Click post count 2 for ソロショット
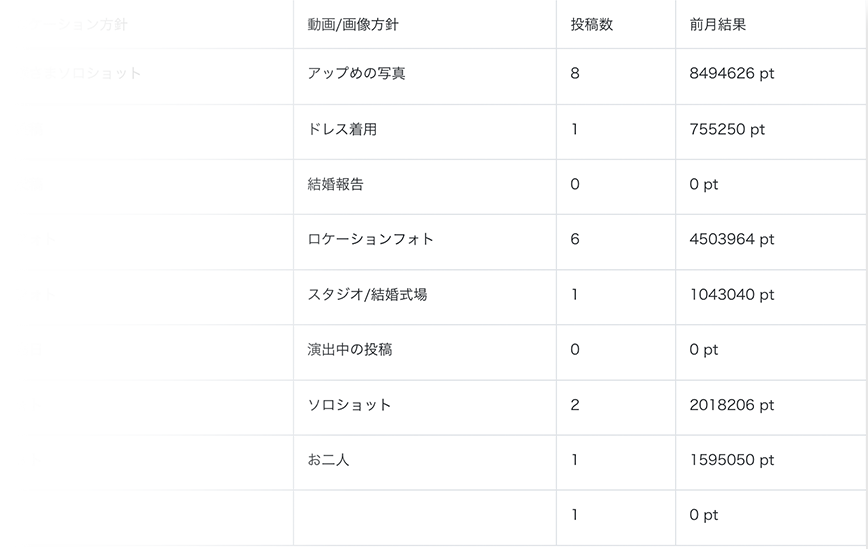The image size is (868, 549). point(575,405)
